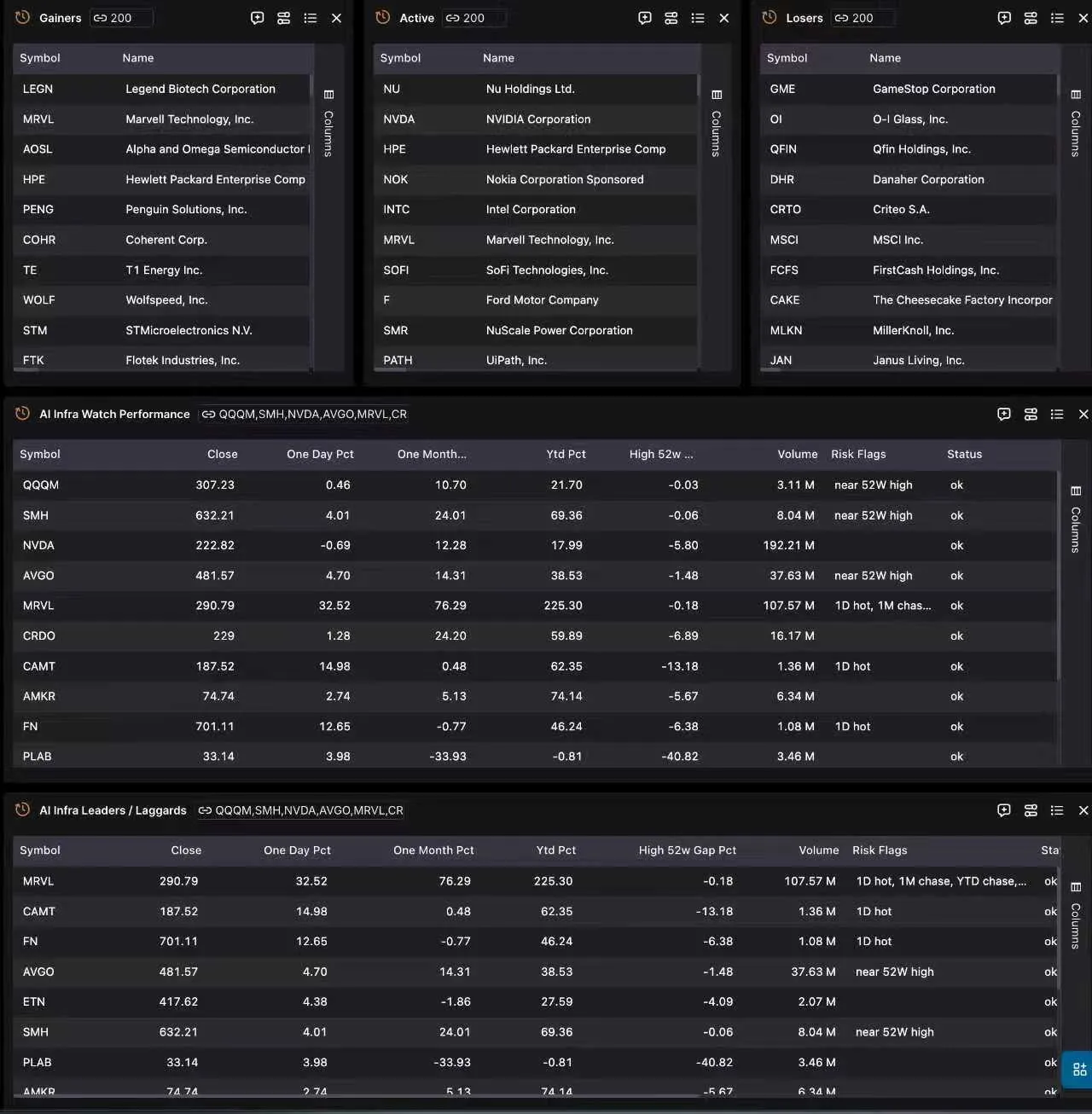Open the chat icon in Losers widget header
The height and width of the screenshot is (1114, 1092).
[x=1004, y=18]
